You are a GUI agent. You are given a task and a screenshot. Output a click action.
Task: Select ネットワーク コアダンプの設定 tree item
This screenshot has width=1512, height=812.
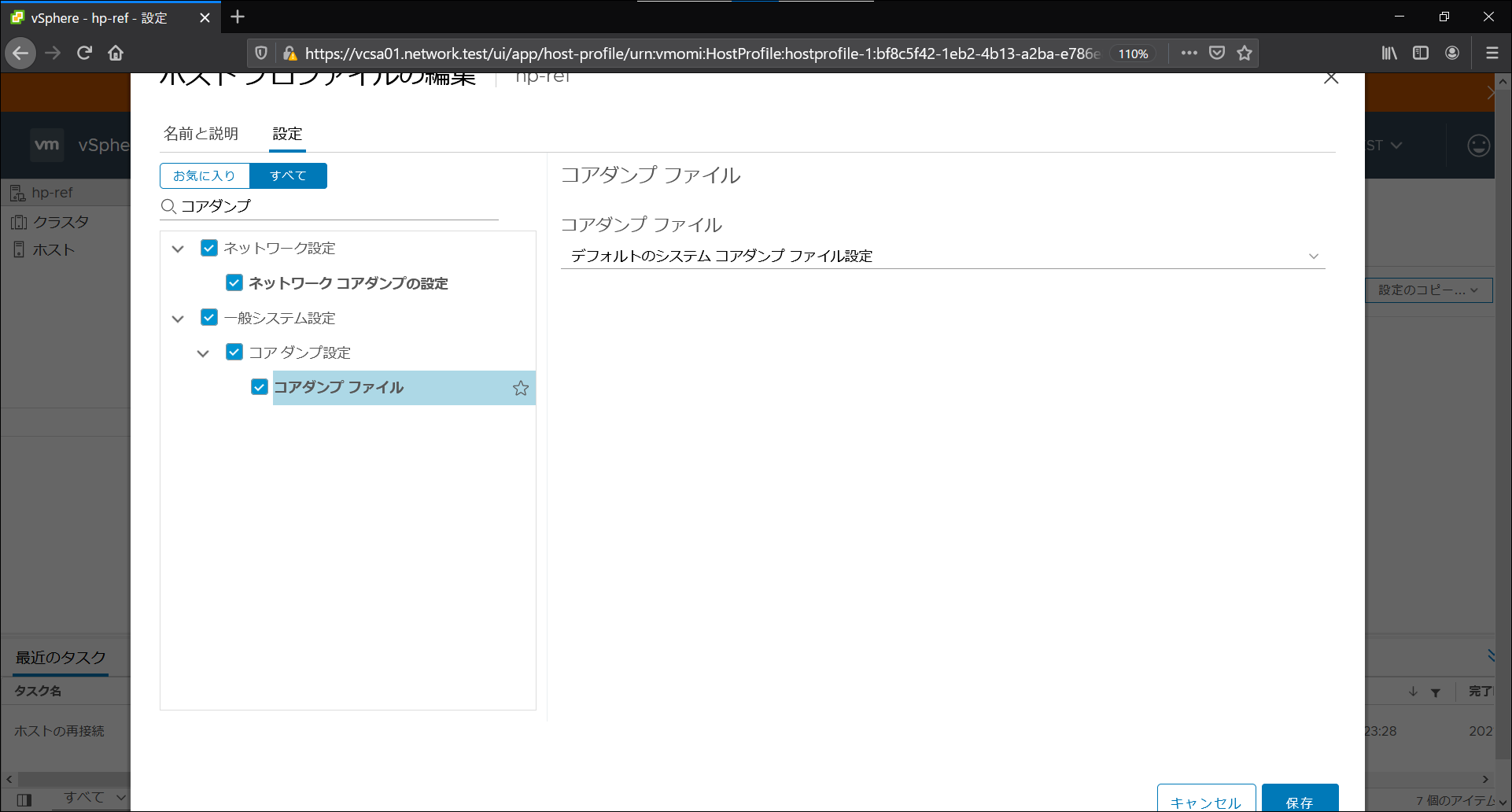tap(348, 283)
